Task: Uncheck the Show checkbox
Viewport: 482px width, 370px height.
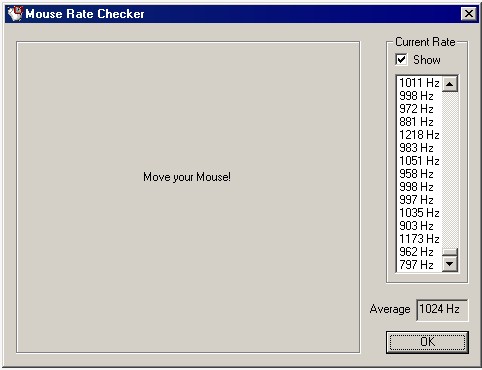Action: 401,60
